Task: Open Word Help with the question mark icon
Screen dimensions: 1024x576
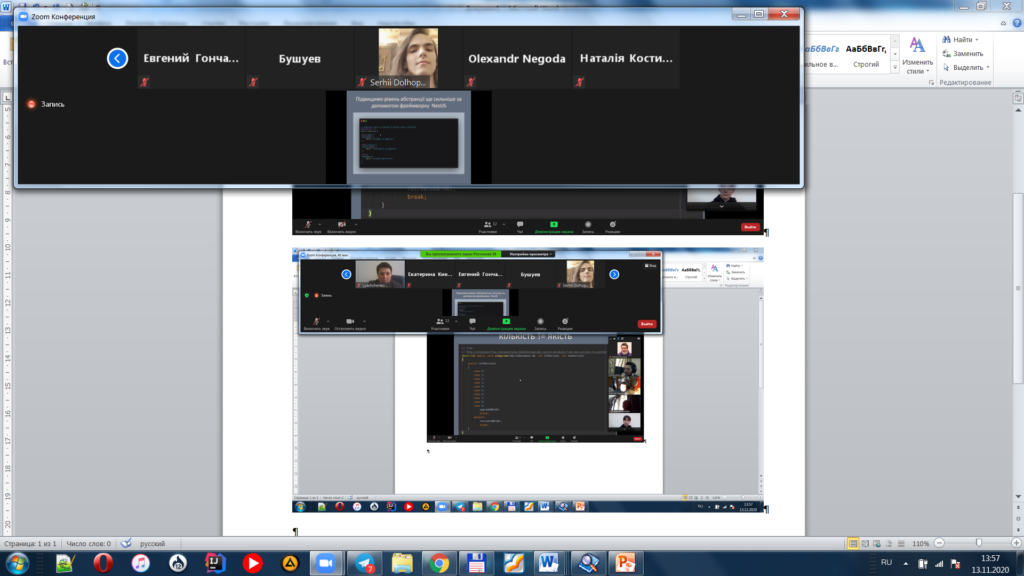Action: coord(1017,23)
